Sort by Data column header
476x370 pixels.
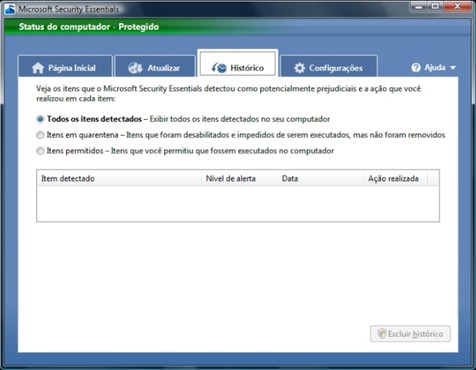[x=320, y=178]
